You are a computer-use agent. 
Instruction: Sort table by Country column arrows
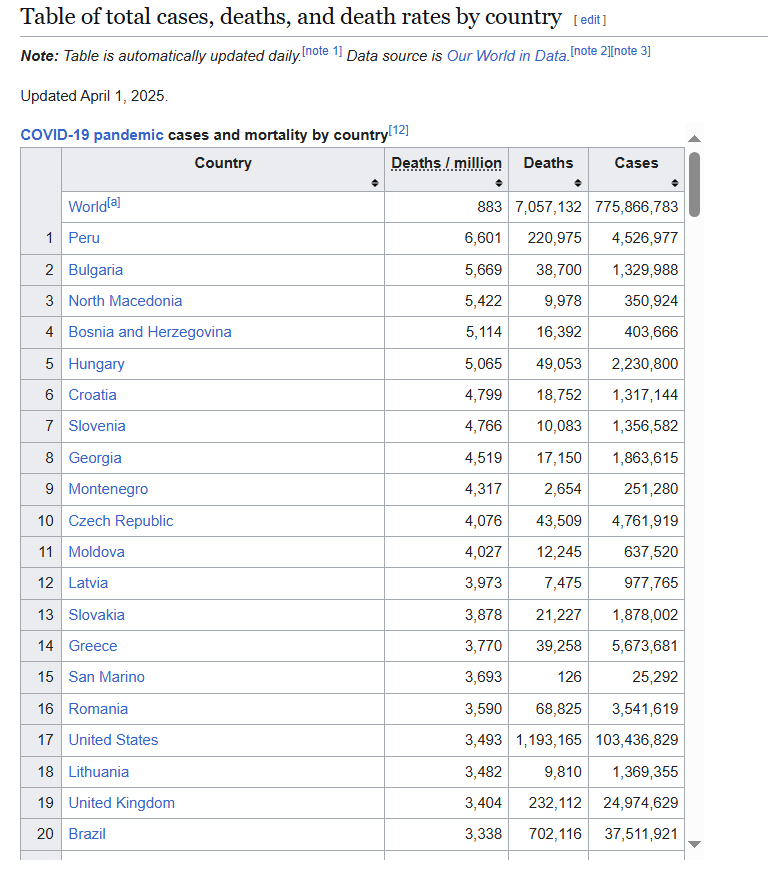coord(375,183)
